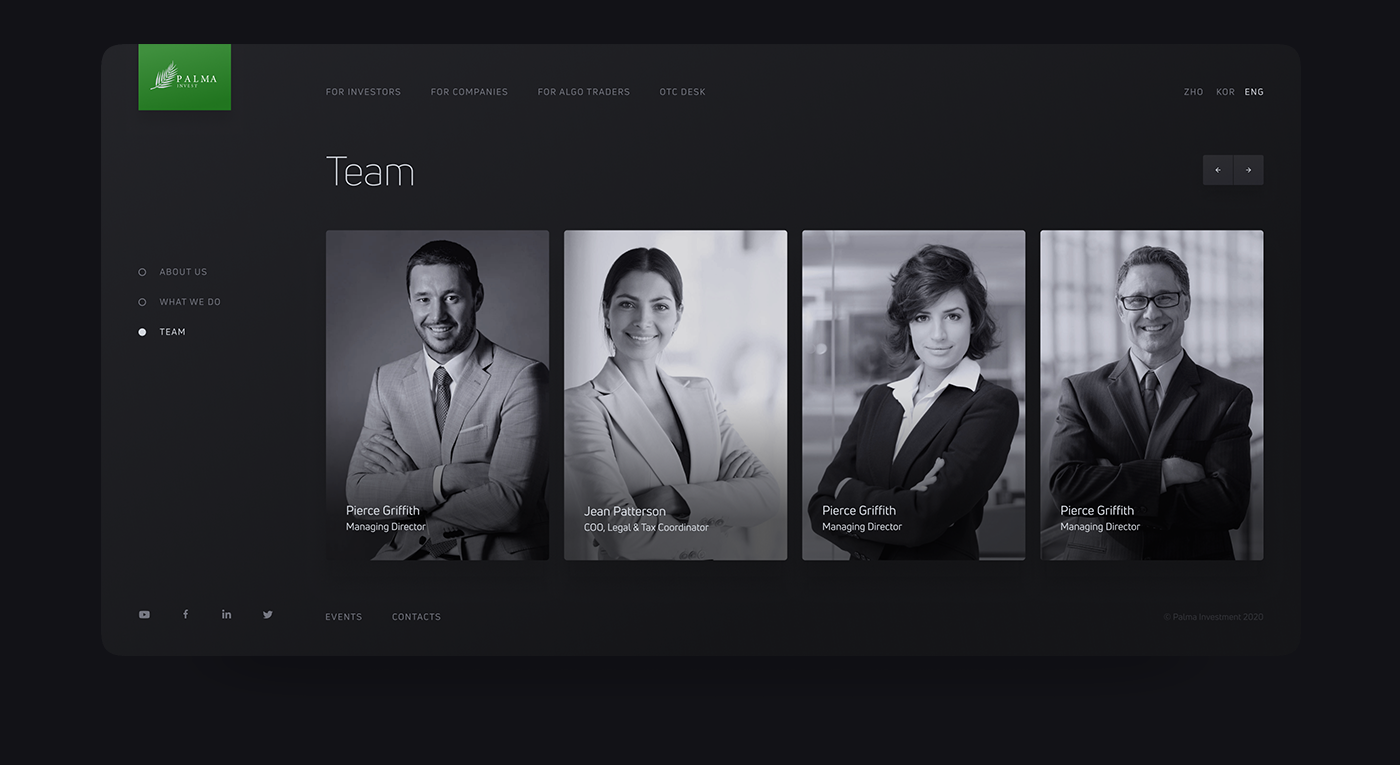Open the card of woman in dark blazer
This screenshot has height=765, width=1400.
point(913,395)
